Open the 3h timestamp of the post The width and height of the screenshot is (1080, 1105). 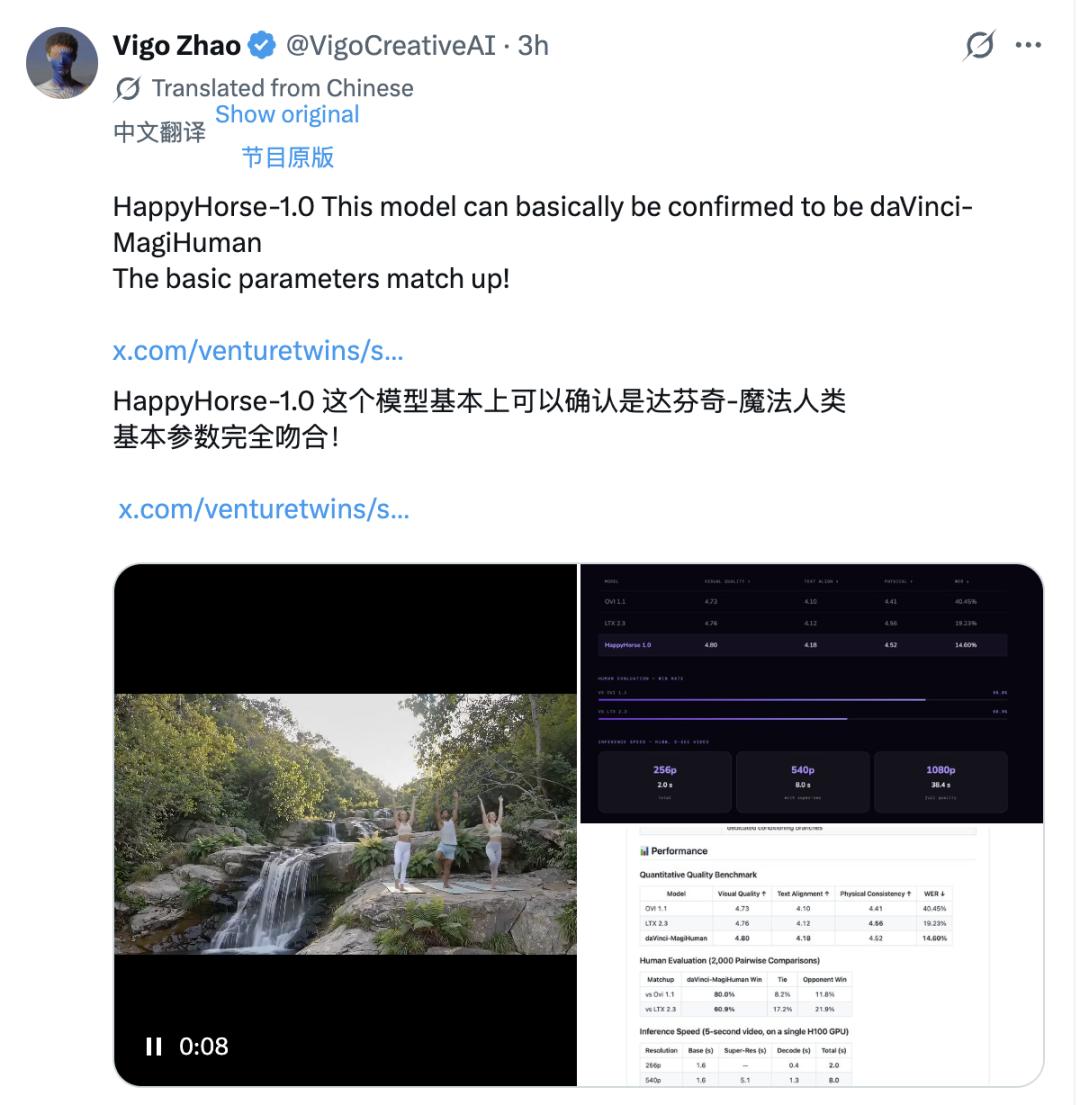click(x=533, y=45)
